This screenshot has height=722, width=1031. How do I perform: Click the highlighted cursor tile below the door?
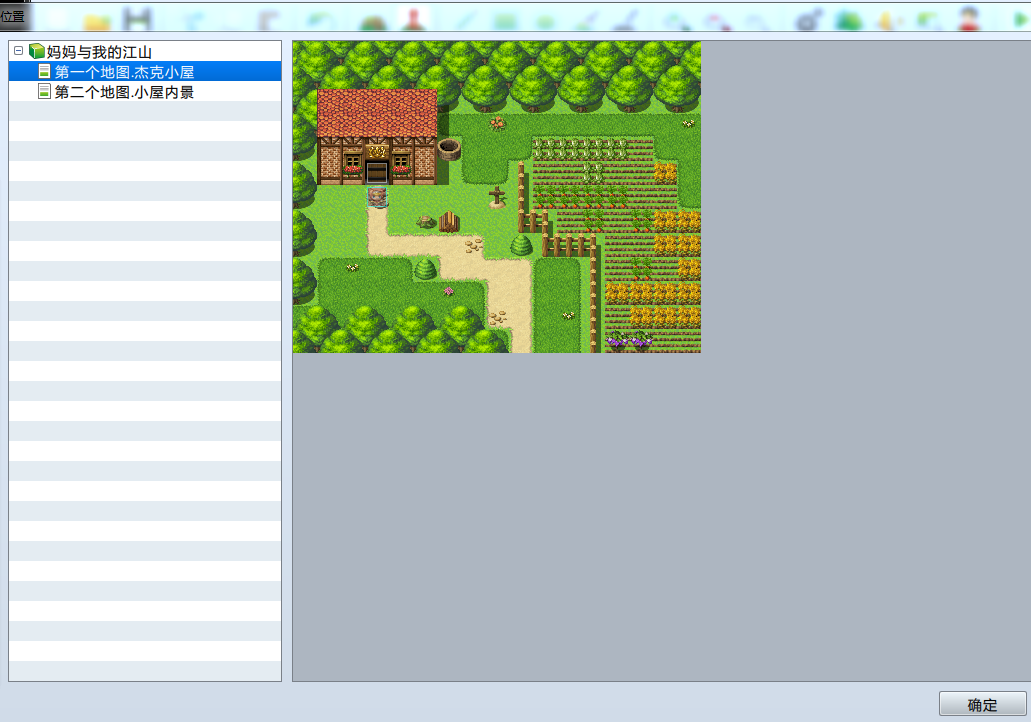377,197
